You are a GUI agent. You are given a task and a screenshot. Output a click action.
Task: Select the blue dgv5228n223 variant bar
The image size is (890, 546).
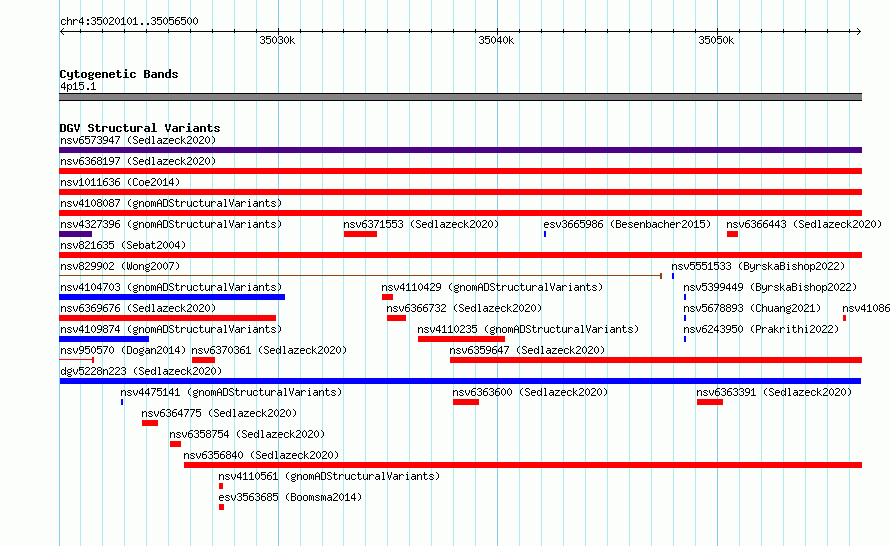[x=460, y=381]
